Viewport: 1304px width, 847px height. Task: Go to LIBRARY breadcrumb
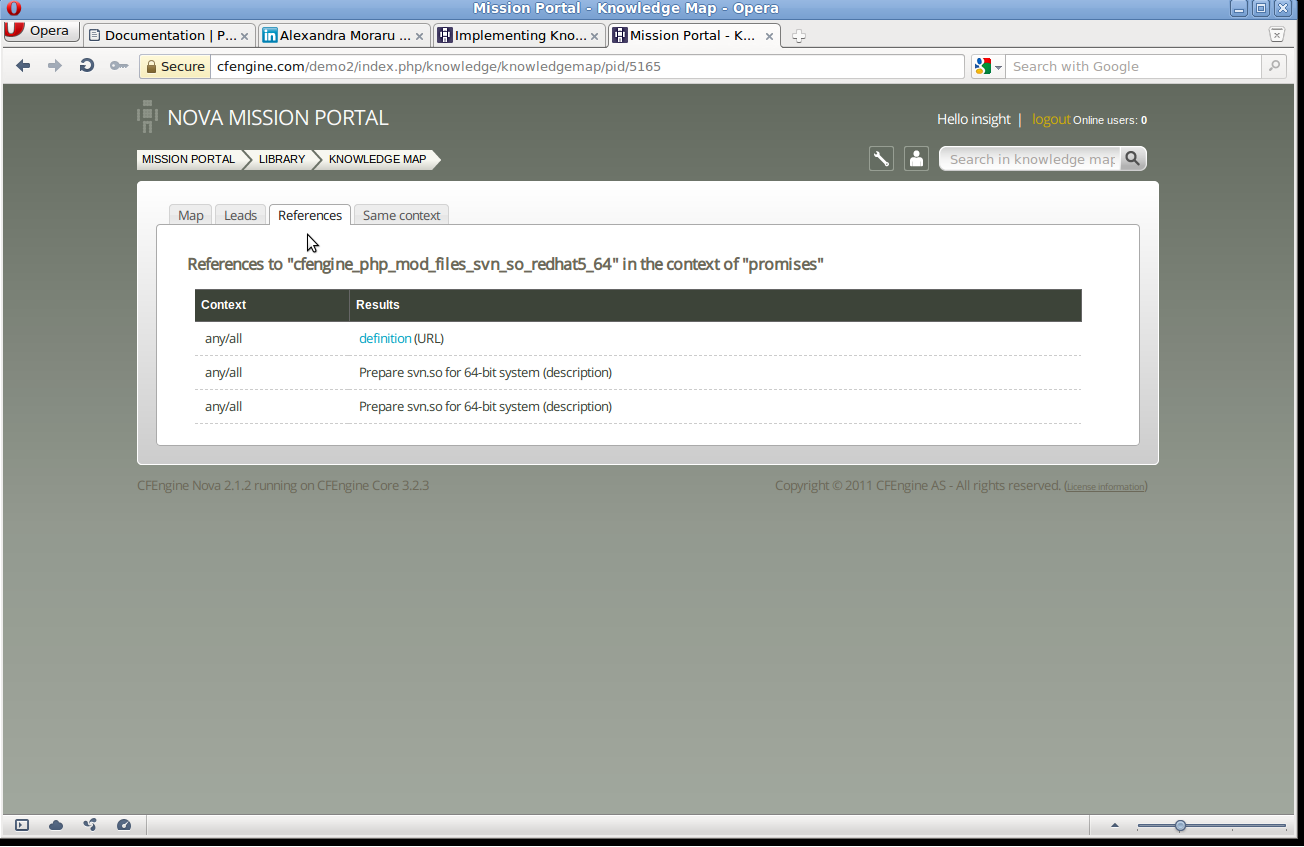[x=282, y=159]
